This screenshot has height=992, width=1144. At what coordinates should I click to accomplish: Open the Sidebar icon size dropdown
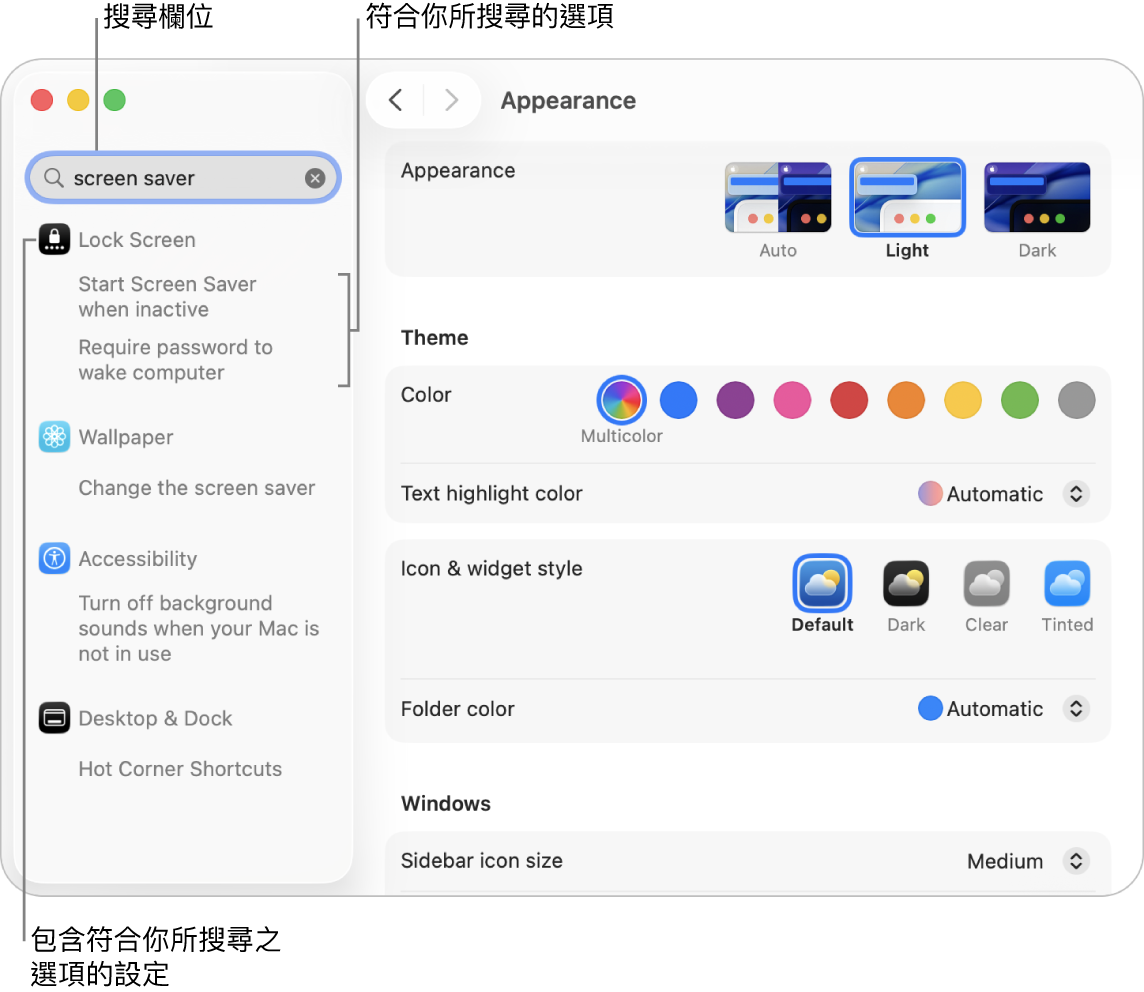click(x=1075, y=861)
